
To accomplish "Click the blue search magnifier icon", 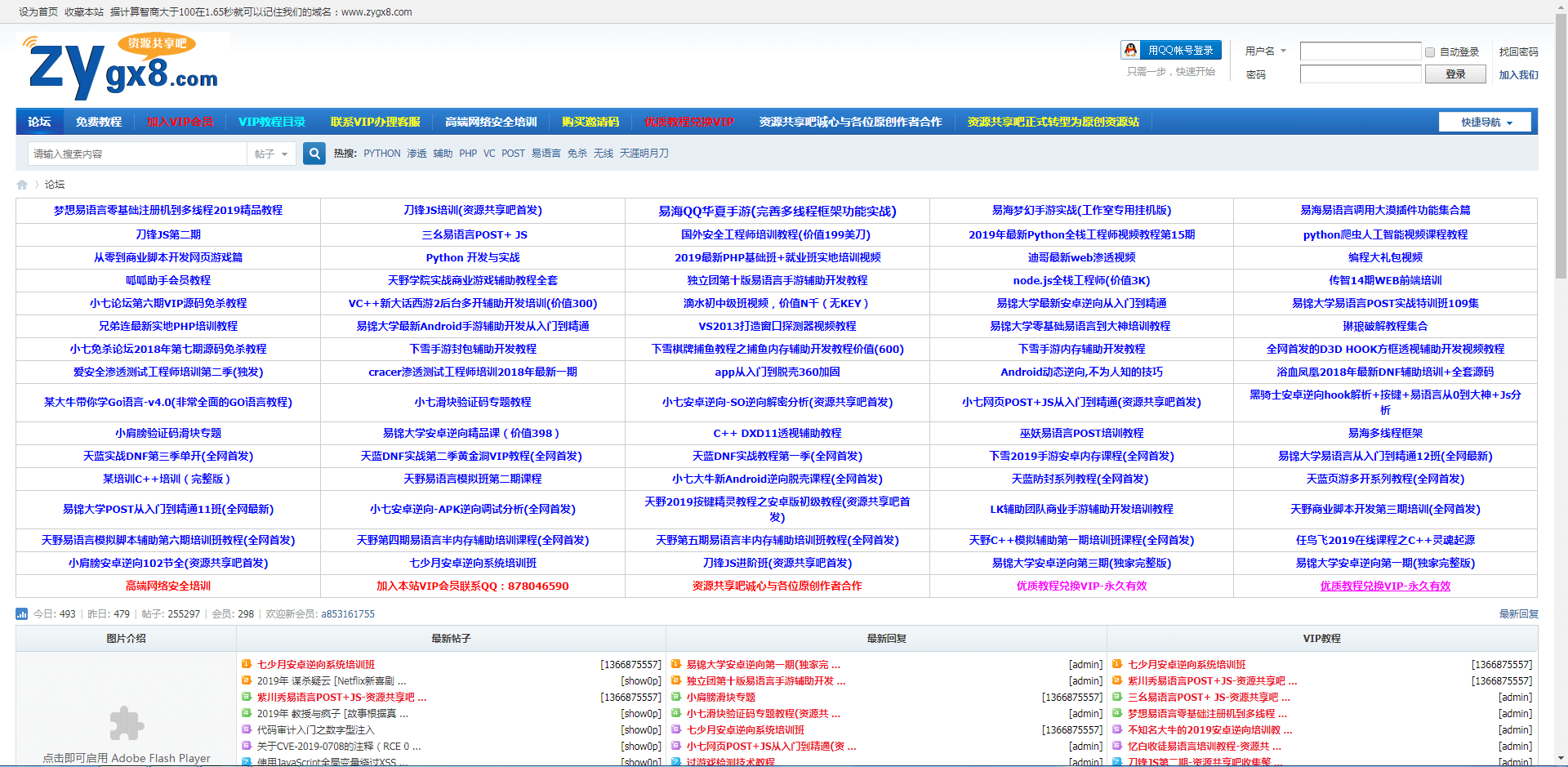I will coord(314,154).
